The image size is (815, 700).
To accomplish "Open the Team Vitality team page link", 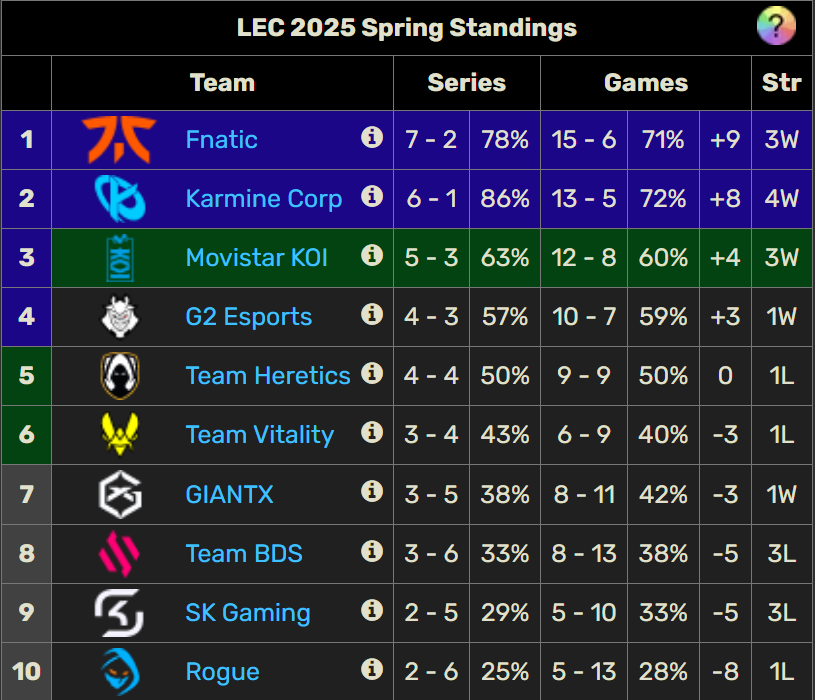I will (259, 434).
